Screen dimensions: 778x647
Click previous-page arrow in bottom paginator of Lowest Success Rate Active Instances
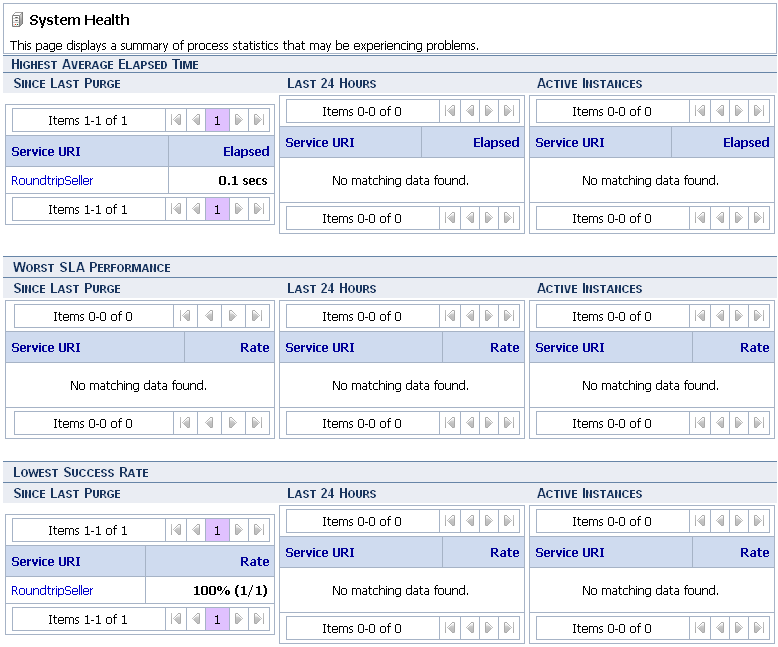pos(717,629)
